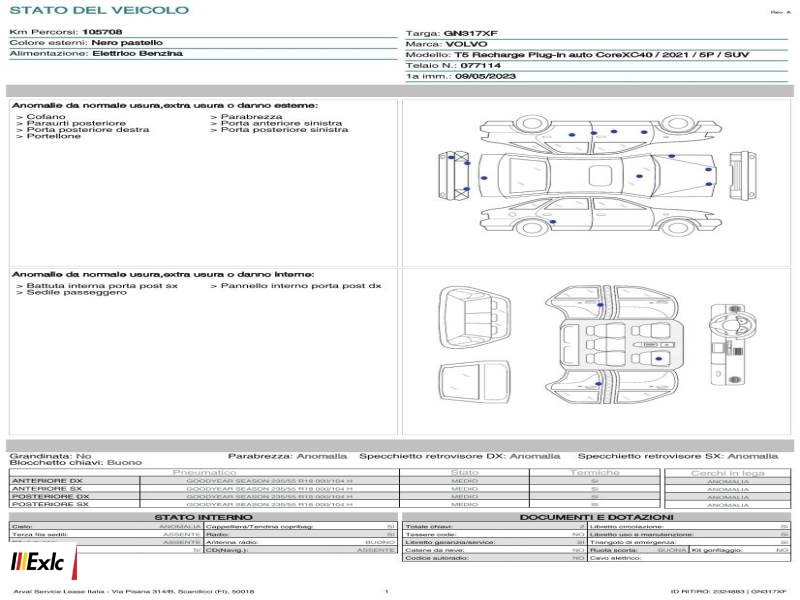Click the 'DOCUMENTI E DOTAZIONI' section header

click(596, 517)
